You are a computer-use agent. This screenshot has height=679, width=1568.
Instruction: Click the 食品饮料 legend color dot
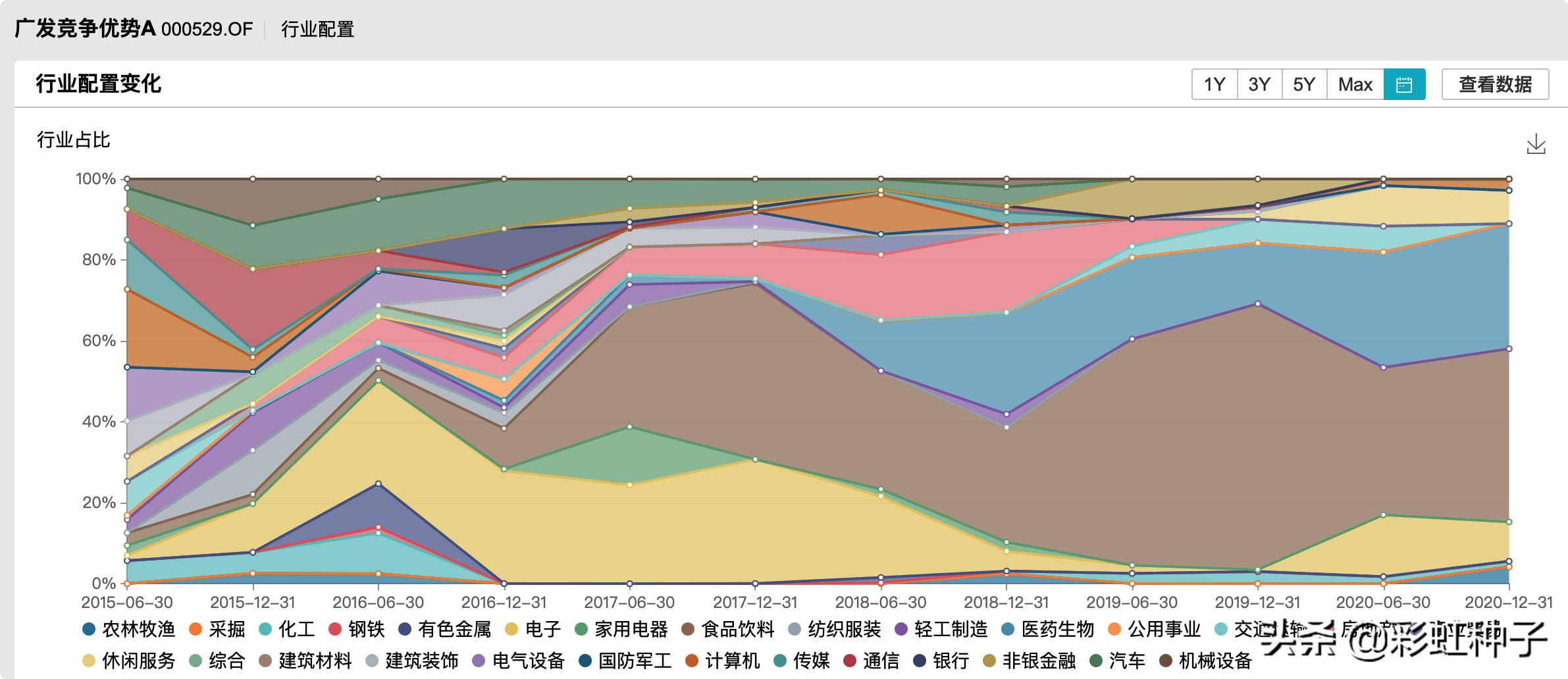[x=688, y=630]
